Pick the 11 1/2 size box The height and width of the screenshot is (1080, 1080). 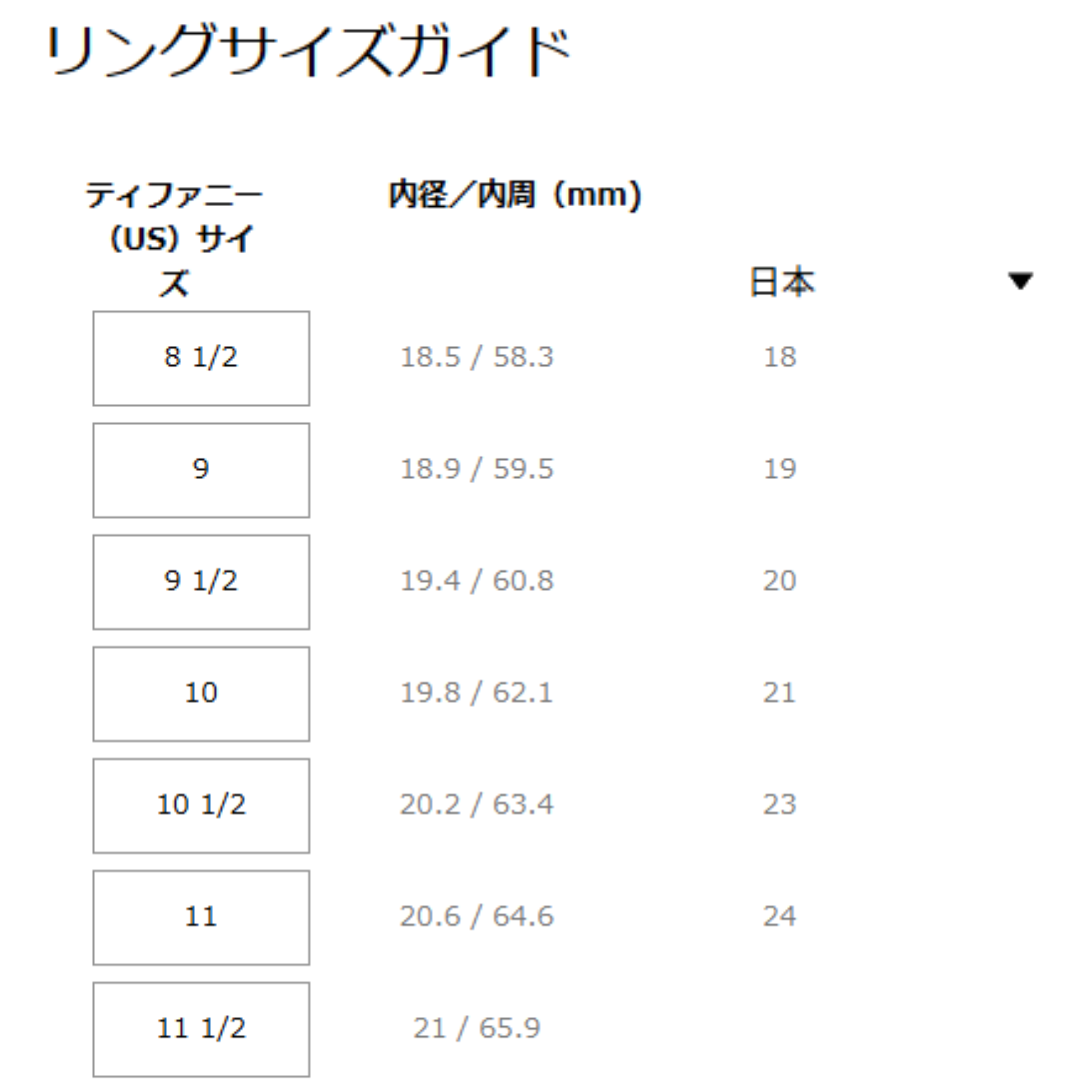click(x=201, y=1029)
